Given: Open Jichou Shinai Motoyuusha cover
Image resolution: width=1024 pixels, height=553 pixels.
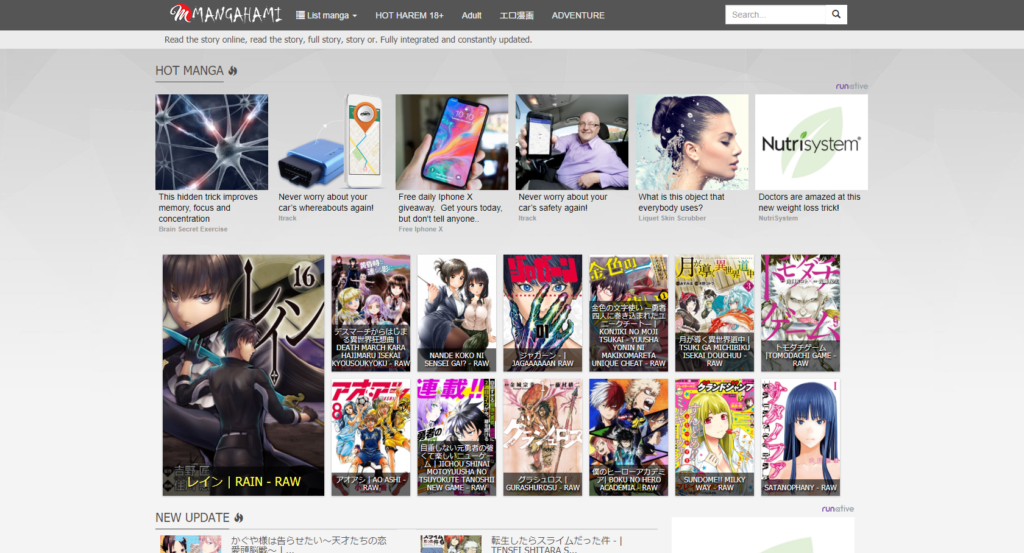Looking at the screenshot, I should [456, 437].
